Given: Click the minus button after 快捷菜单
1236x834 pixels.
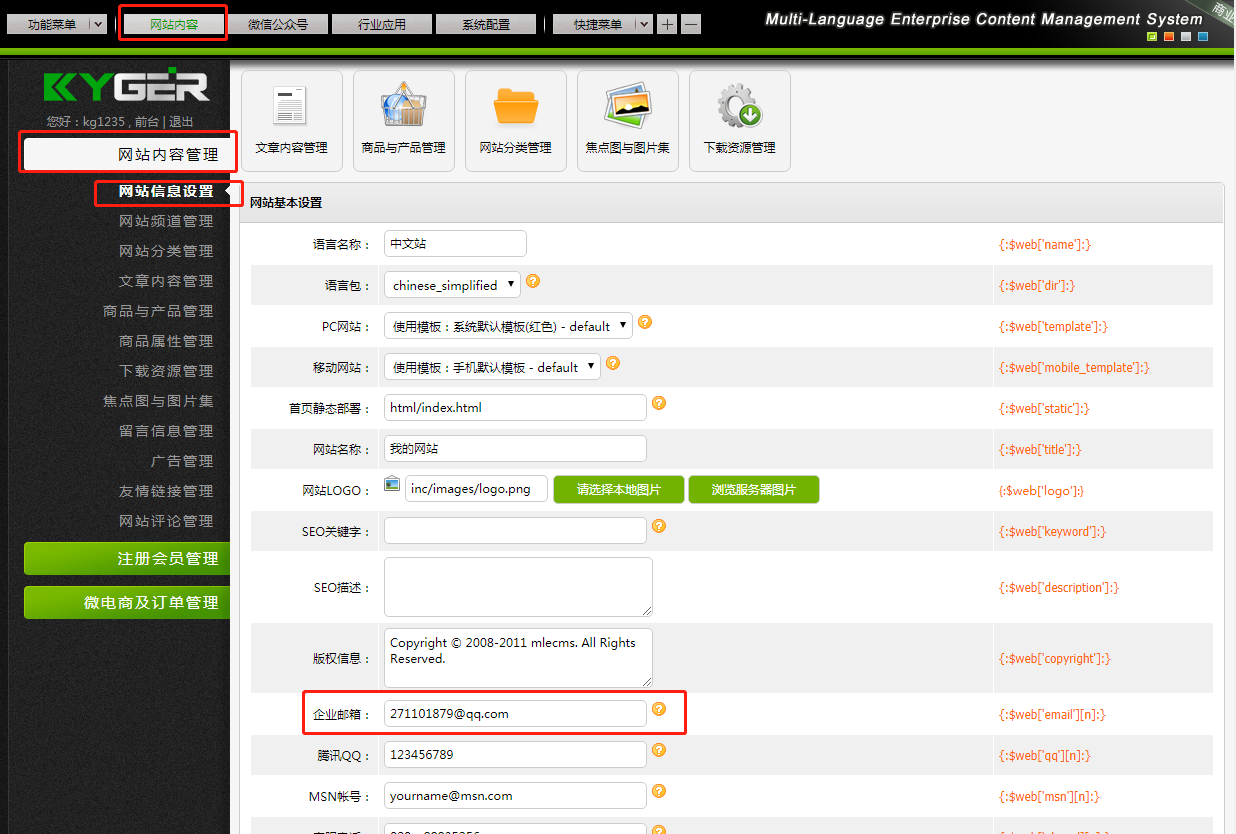Looking at the screenshot, I should (691, 24).
